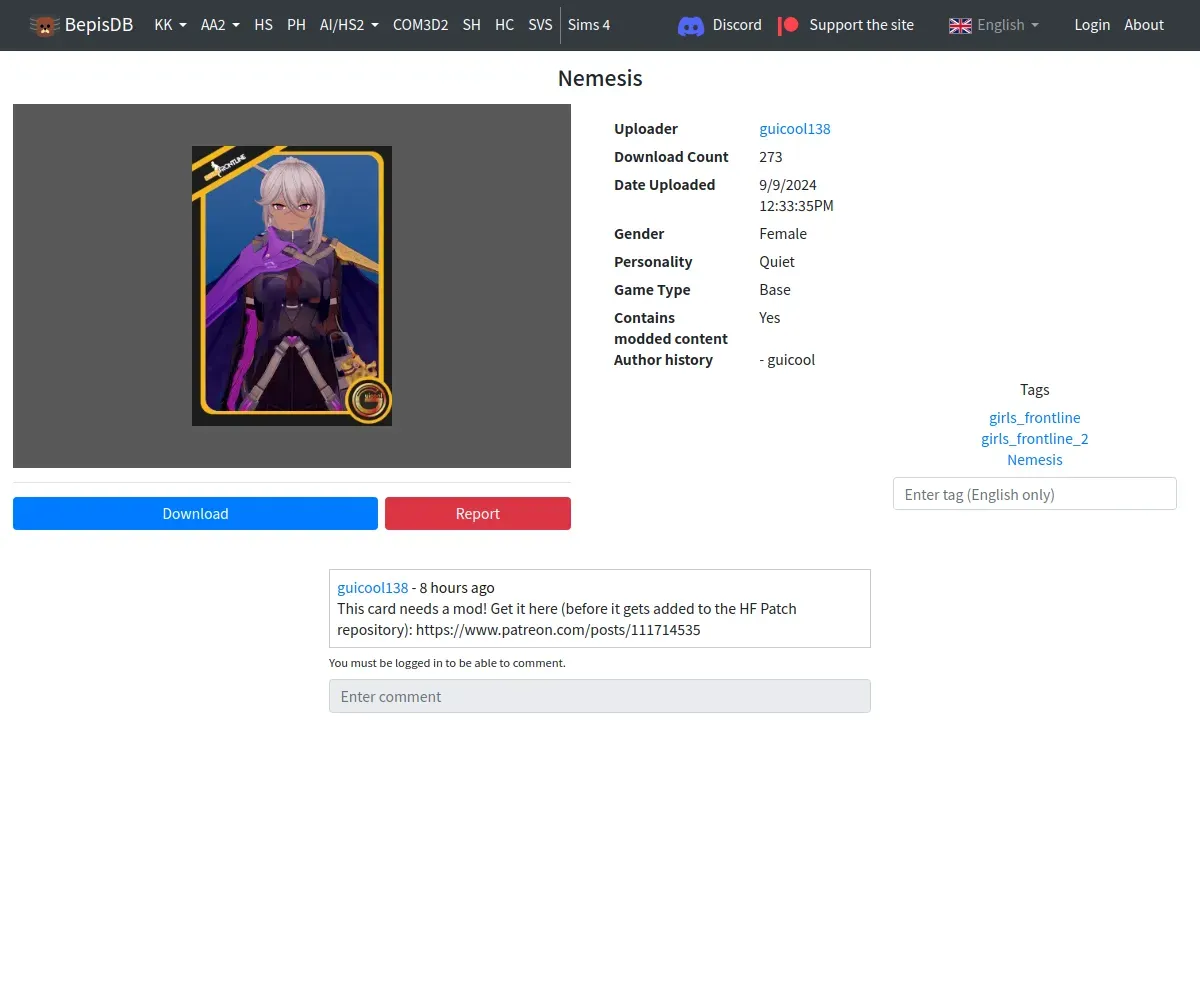This screenshot has width=1200, height=1000.
Task: Click the Nemesis page heading
Action: point(600,78)
